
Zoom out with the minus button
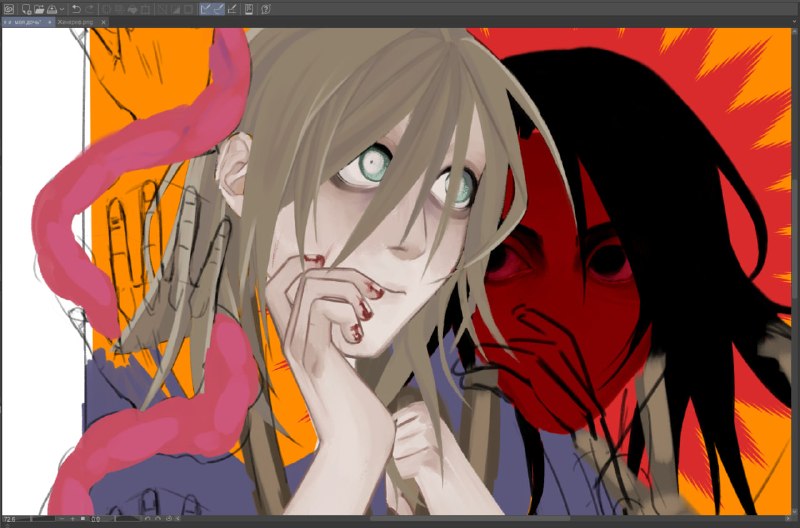[x=62, y=519]
